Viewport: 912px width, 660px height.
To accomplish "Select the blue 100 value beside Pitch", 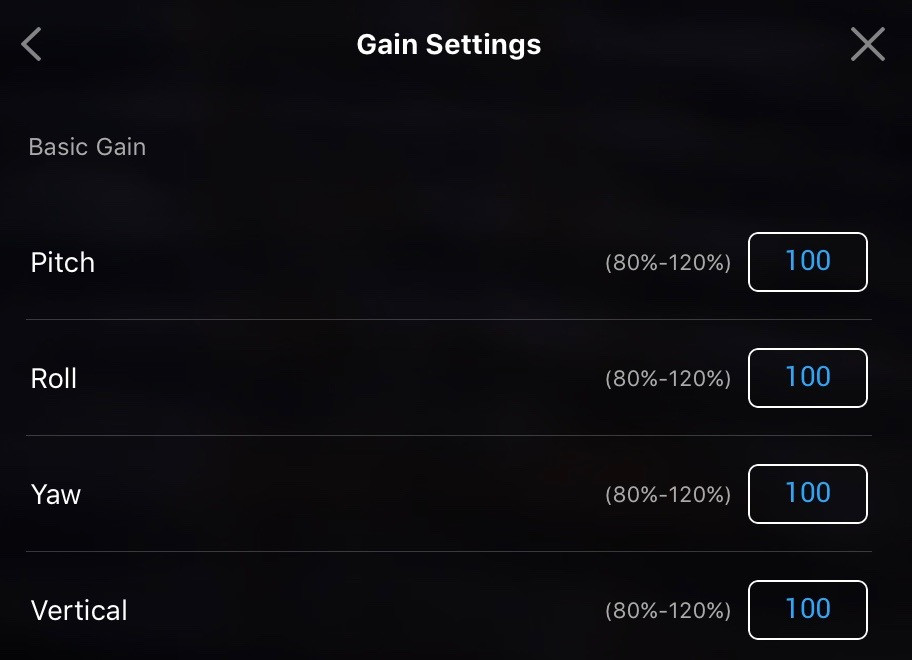I will click(x=808, y=261).
